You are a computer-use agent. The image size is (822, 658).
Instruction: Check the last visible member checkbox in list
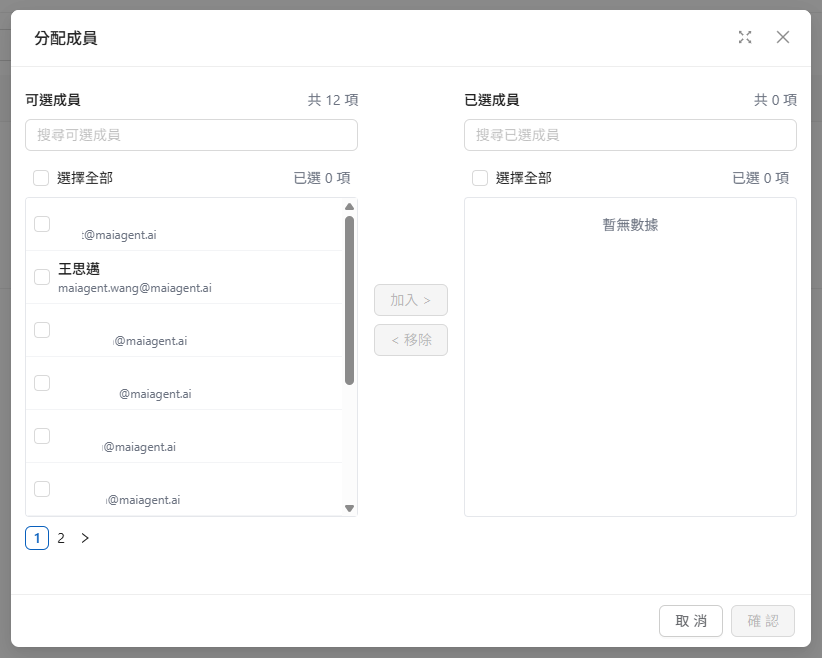click(42, 489)
